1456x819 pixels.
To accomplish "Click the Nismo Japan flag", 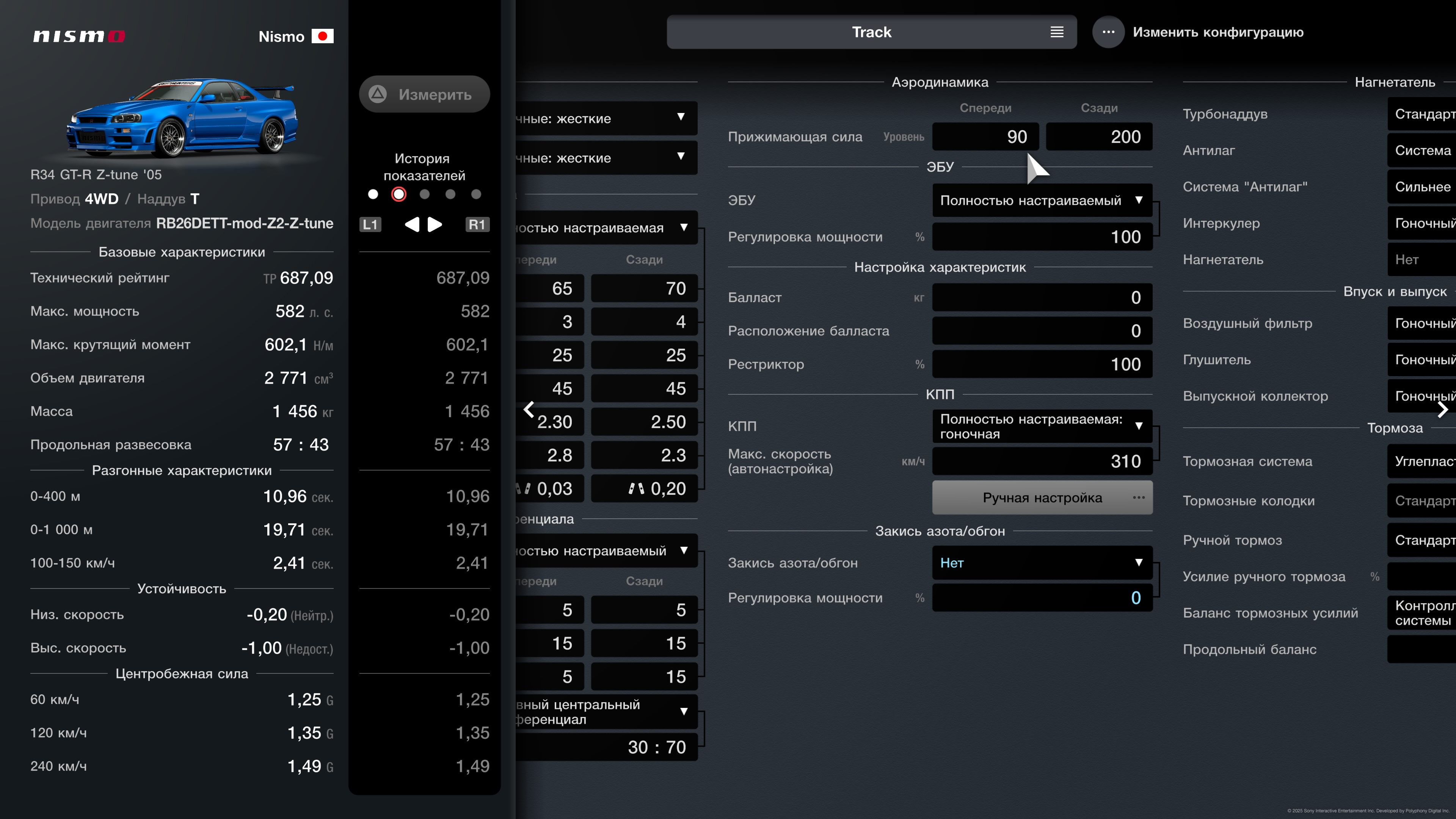I will click(322, 36).
